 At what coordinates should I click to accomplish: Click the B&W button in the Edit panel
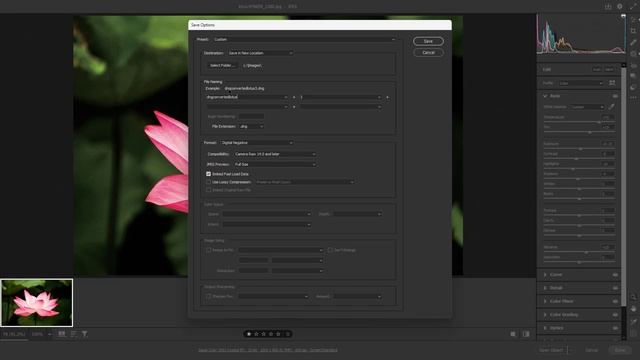609,69
